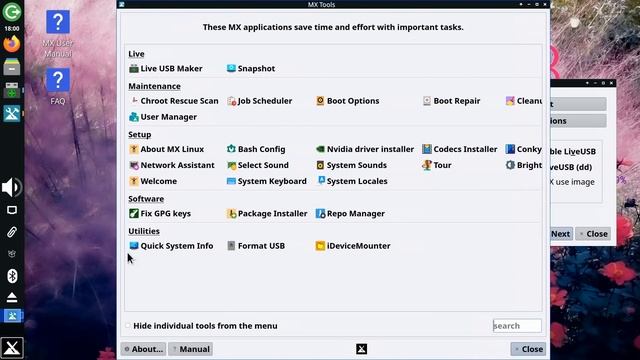Image resolution: width=640 pixels, height=360 pixels.
Task: Open Quick System Info
Action: tap(171, 246)
